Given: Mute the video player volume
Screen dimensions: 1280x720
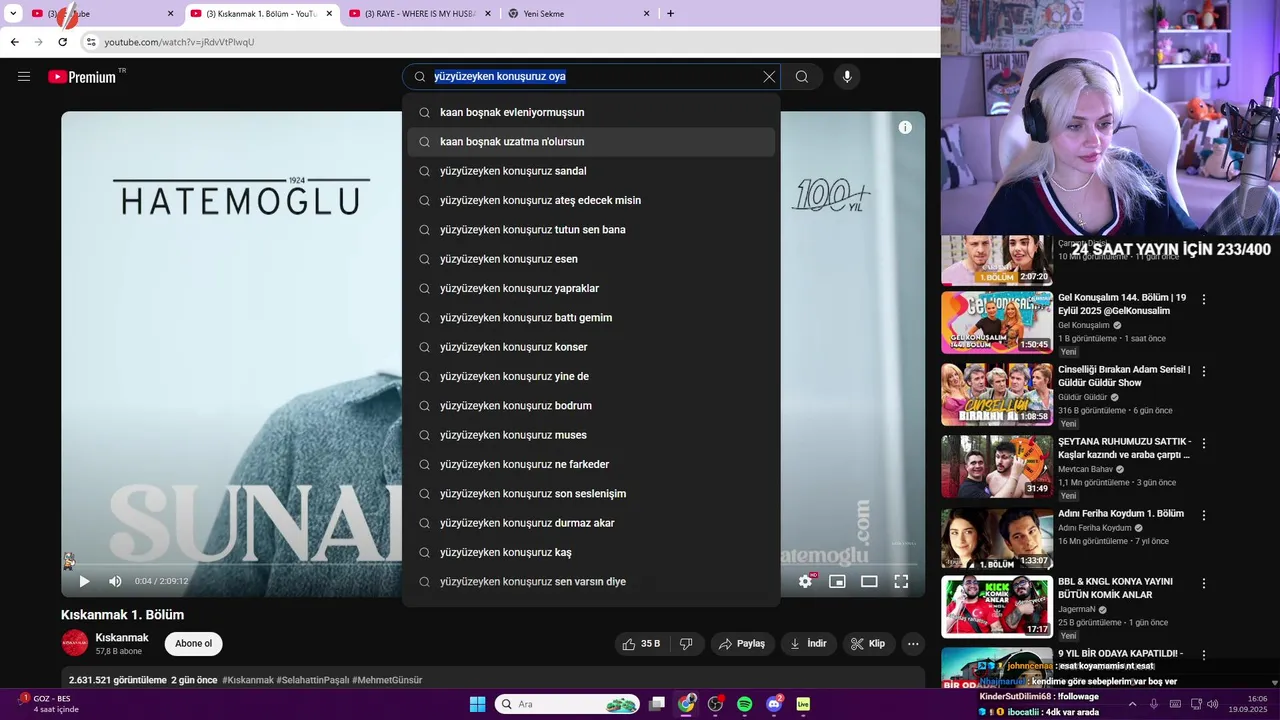Looking at the screenshot, I should click(115, 581).
